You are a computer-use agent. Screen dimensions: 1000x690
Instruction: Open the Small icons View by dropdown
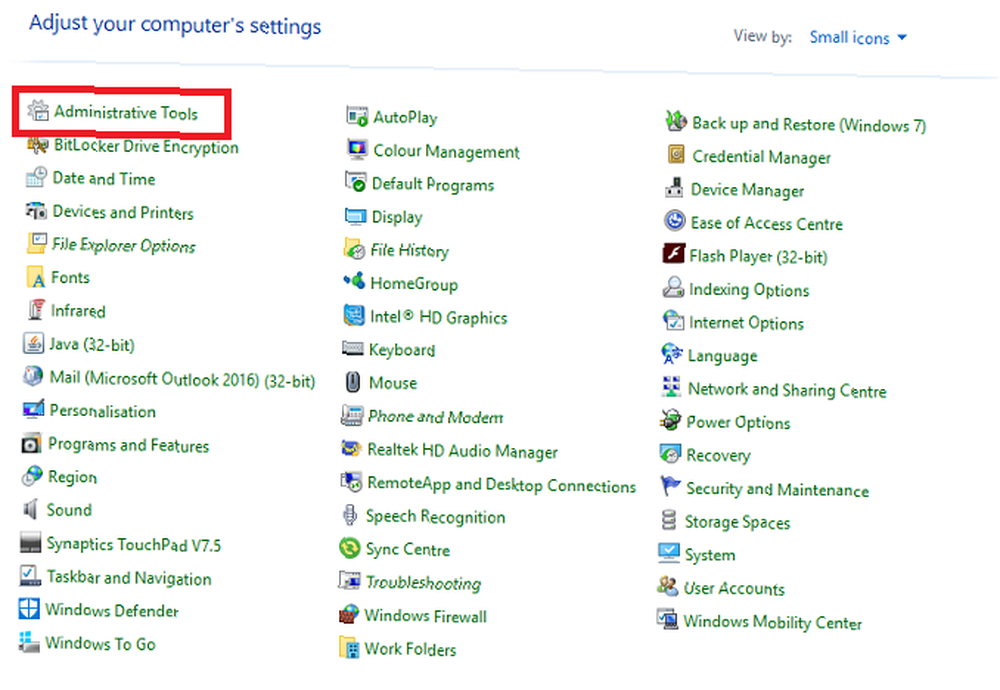[x=858, y=38]
